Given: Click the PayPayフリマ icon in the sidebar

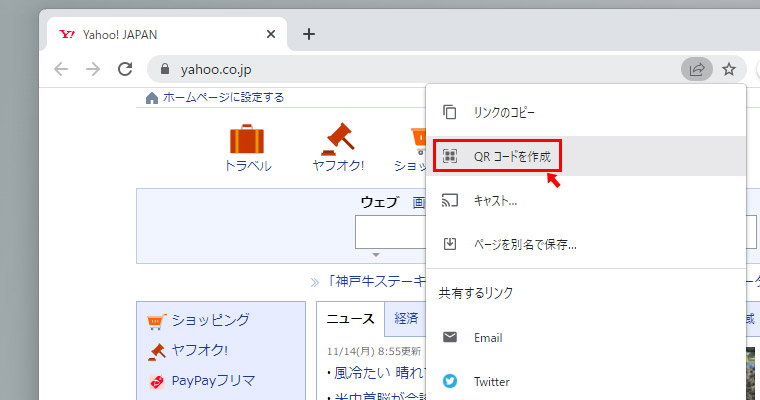Looking at the screenshot, I should point(157,382).
